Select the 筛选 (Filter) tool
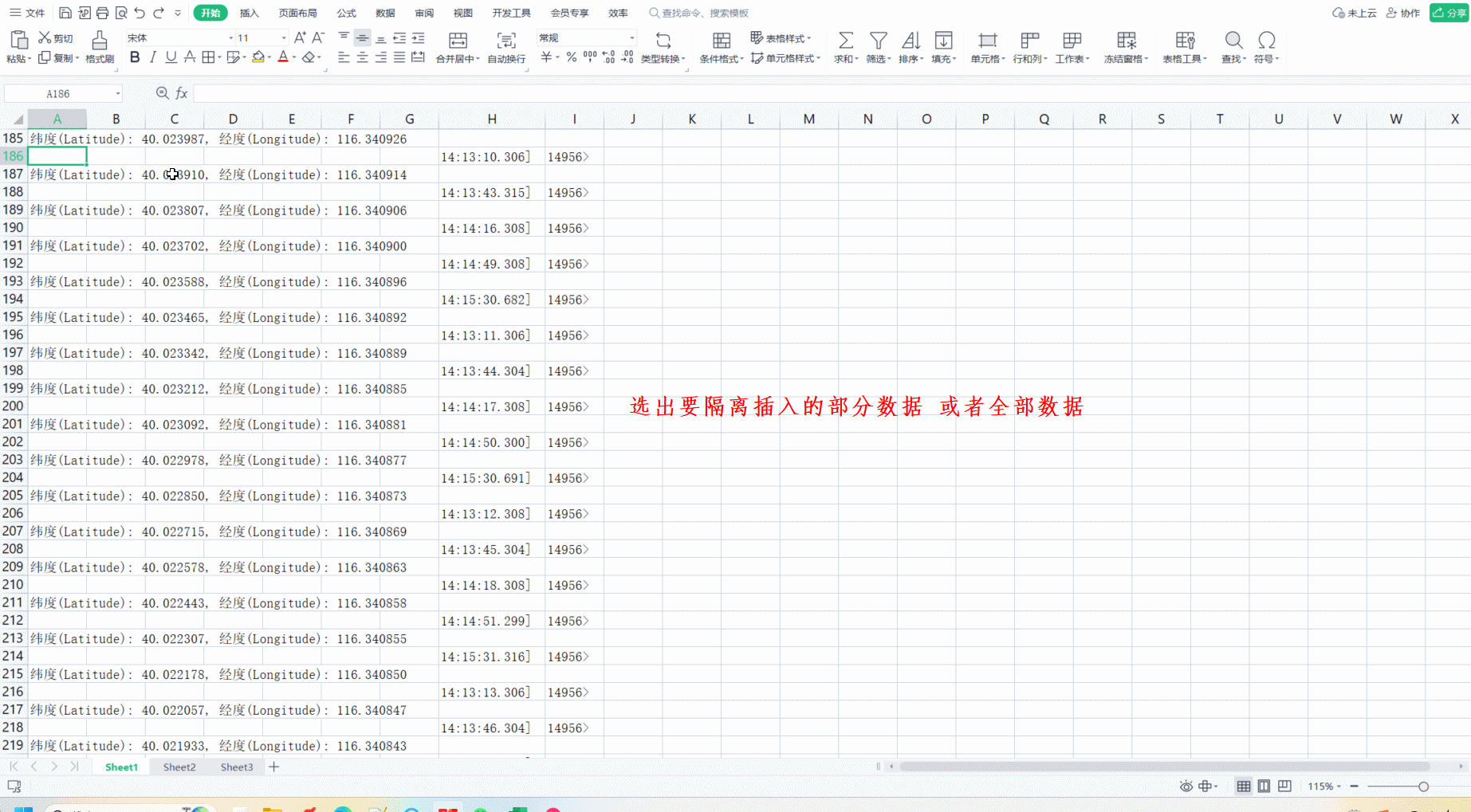The height and width of the screenshot is (812, 1471). (x=877, y=46)
